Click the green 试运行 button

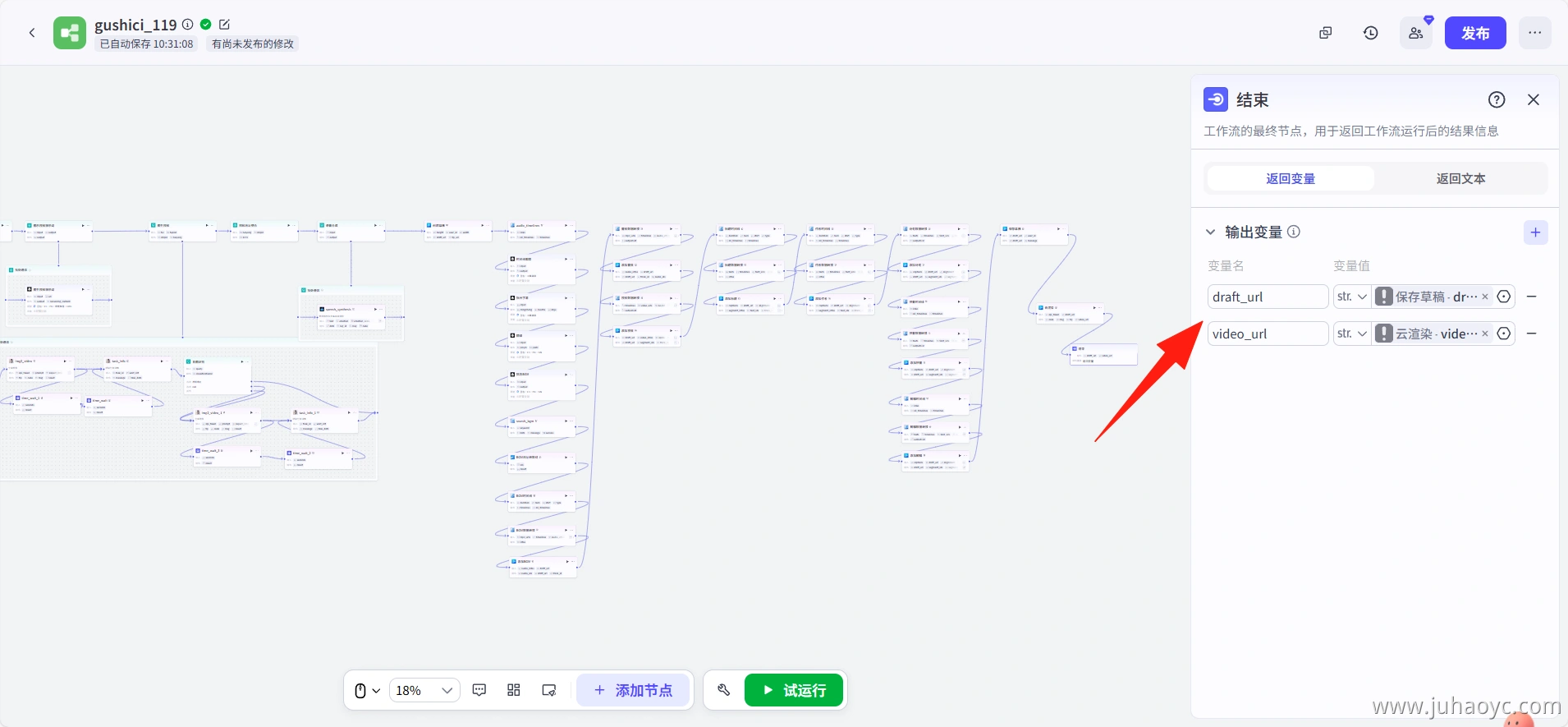[x=795, y=690]
